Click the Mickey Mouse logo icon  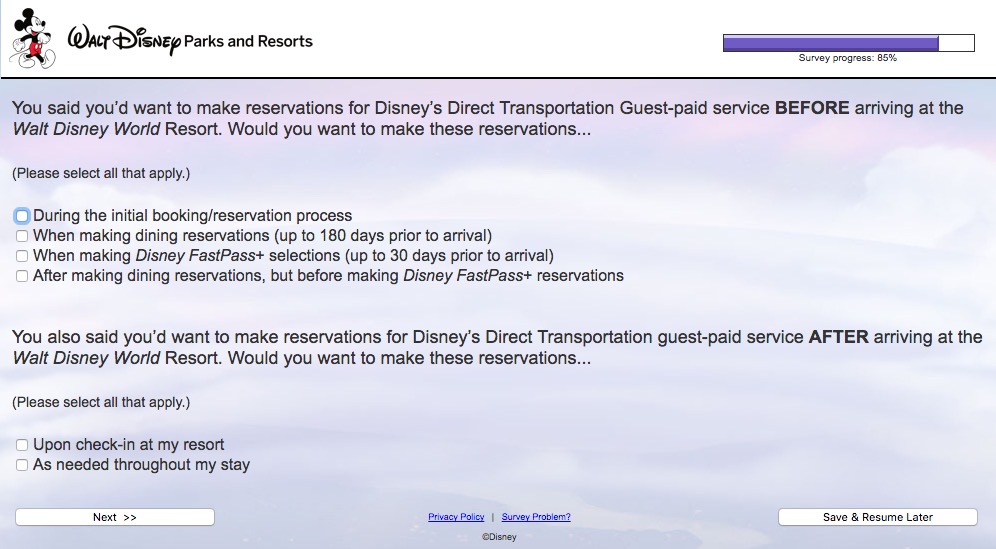click(x=33, y=39)
